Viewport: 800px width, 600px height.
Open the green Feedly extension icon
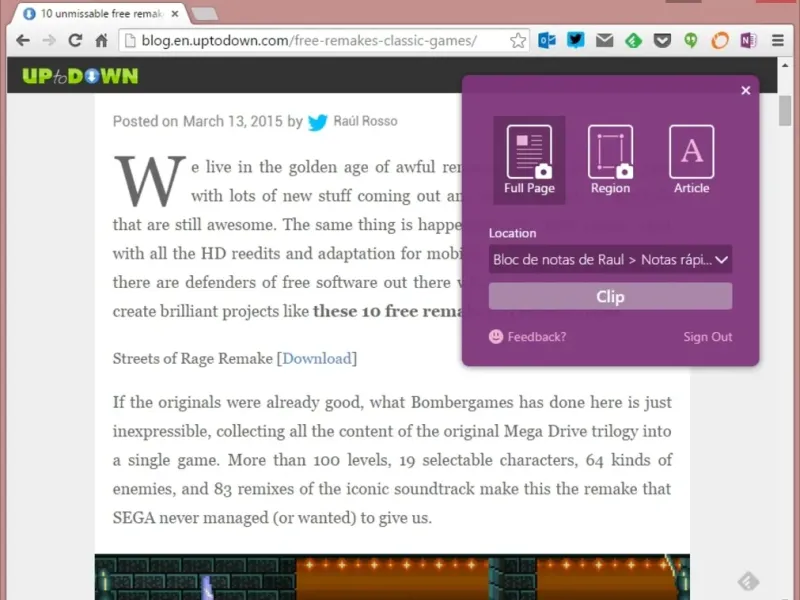pyautogui.click(x=633, y=40)
